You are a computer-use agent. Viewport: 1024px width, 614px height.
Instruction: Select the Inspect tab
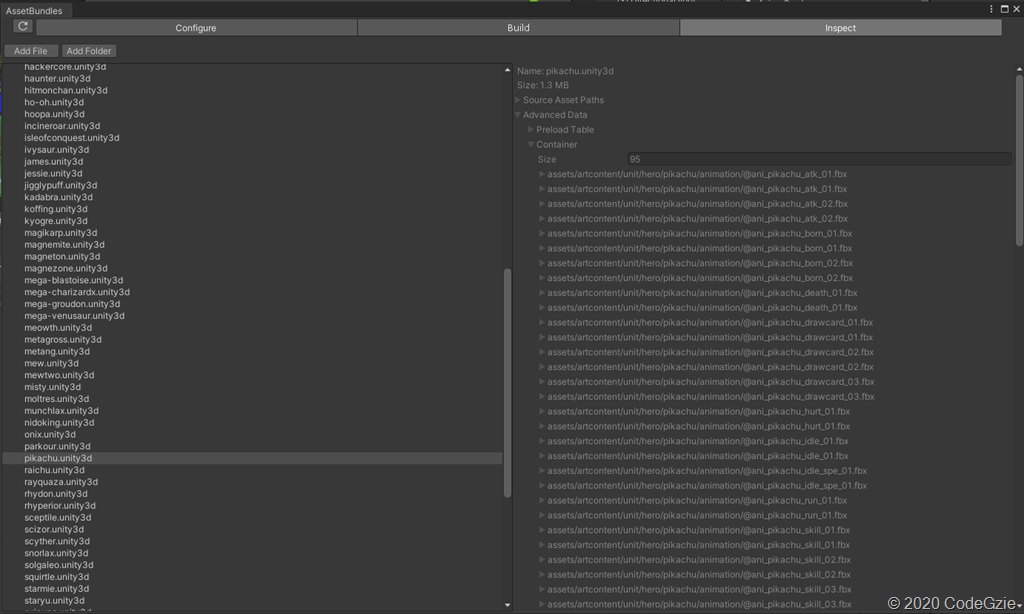coord(840,27)
